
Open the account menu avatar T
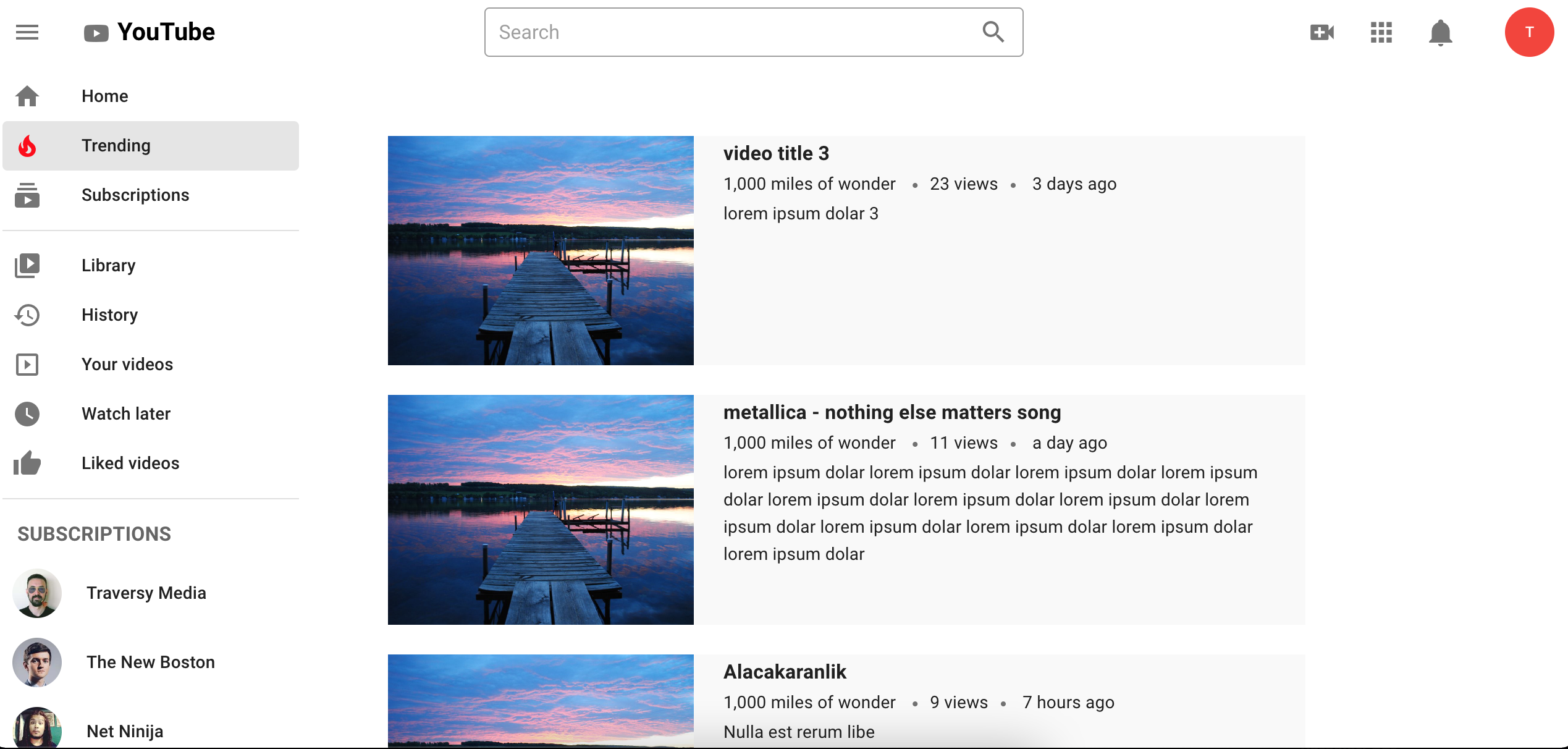(1529, 32)
